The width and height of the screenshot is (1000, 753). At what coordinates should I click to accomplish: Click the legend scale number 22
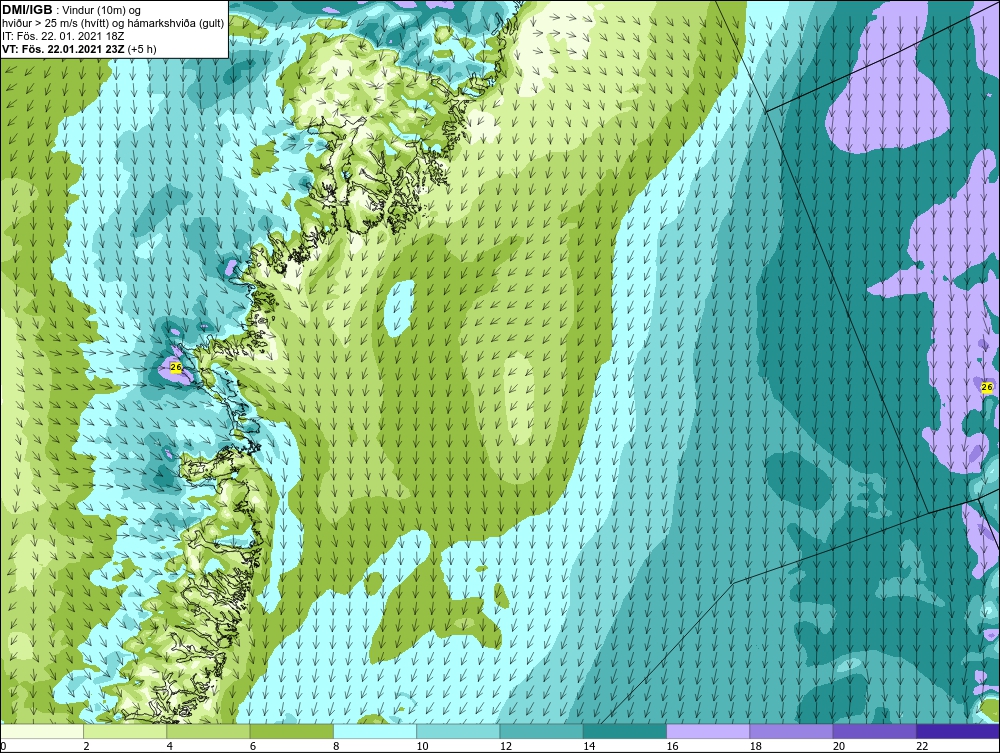(x=922, y=746)
